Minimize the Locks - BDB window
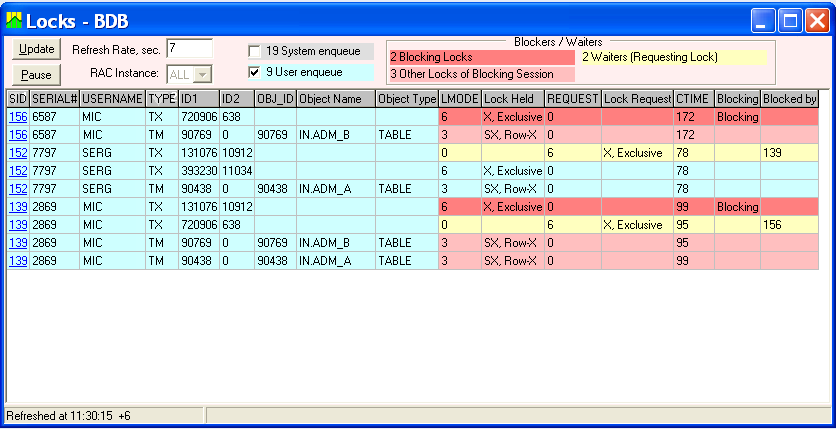 [763, 21]
